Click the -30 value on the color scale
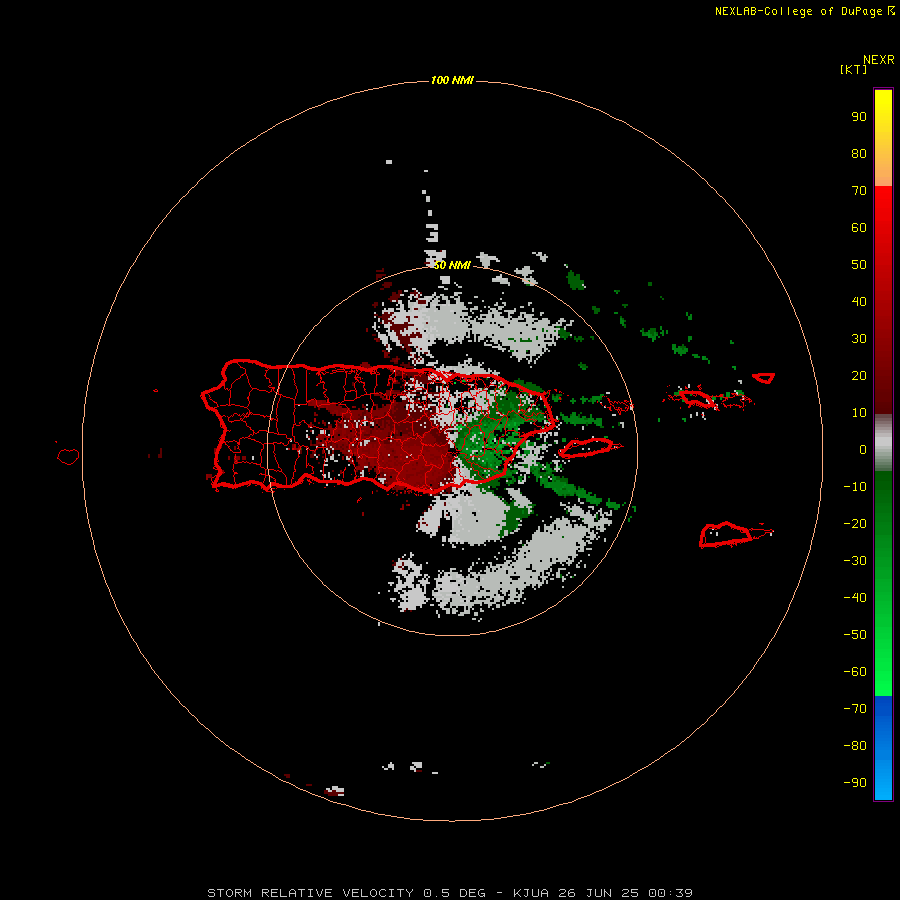 855,561
